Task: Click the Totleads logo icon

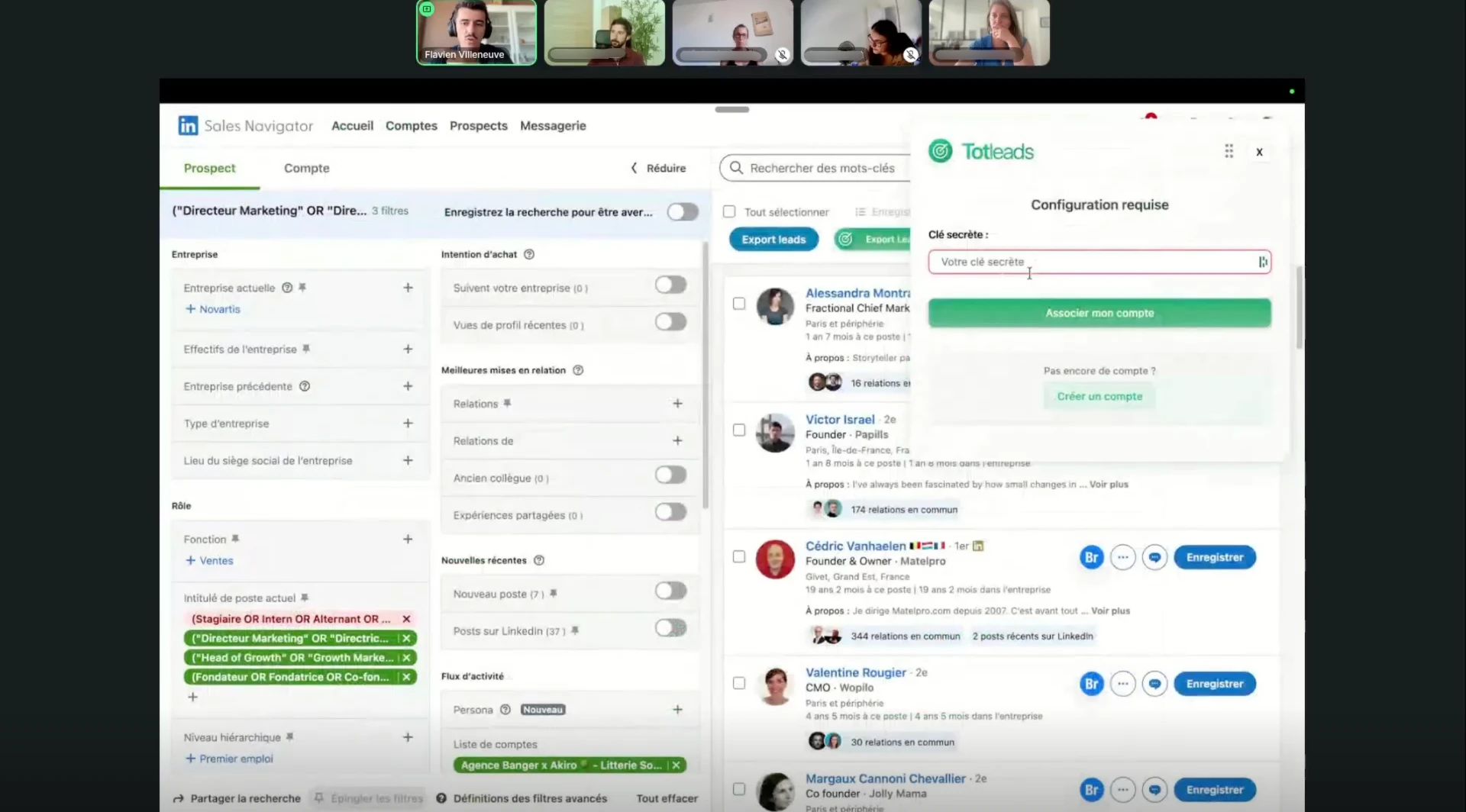Action: (x=941, y=151)
